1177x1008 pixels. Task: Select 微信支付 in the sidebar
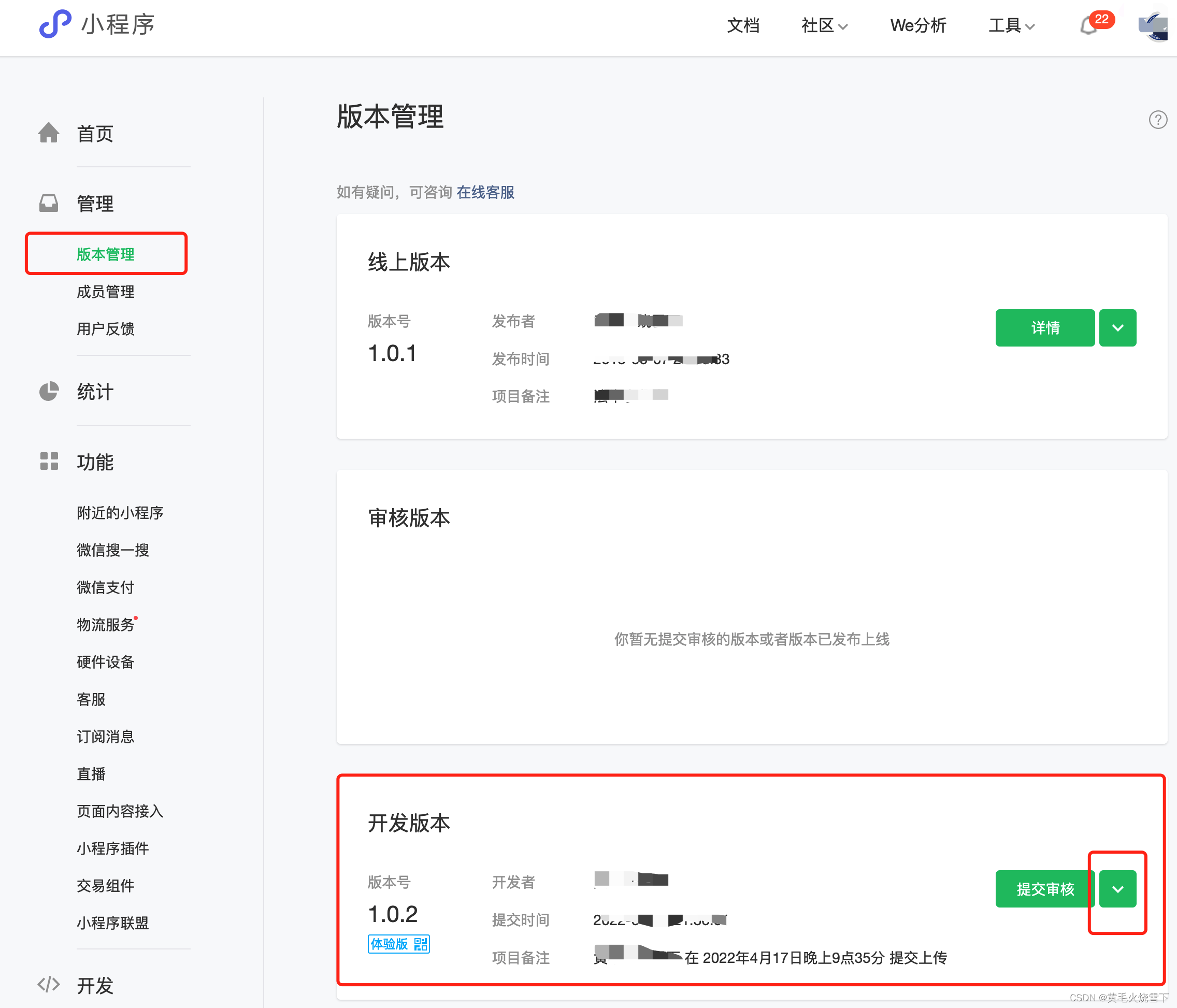coord(105,587)
